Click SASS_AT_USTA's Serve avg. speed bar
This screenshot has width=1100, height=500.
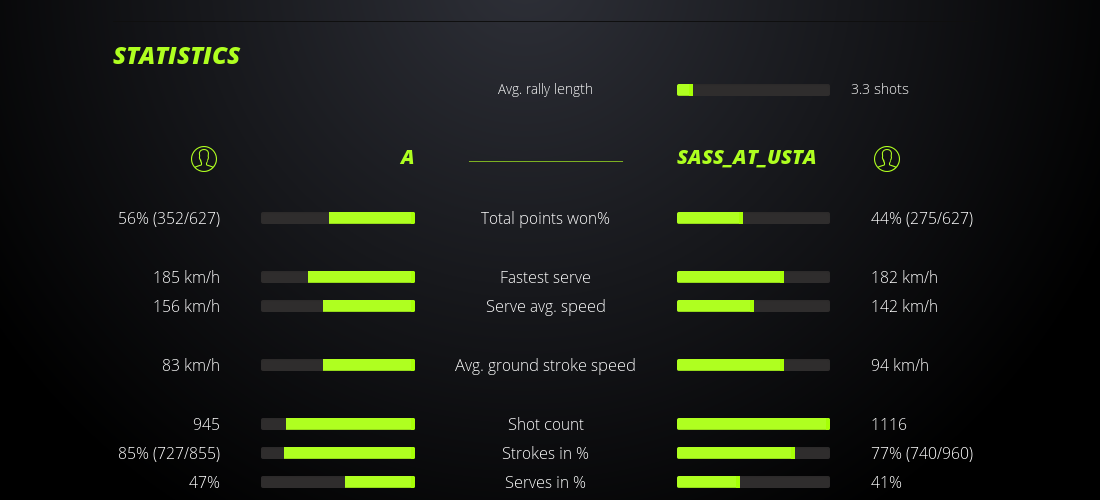pos(753,306)
